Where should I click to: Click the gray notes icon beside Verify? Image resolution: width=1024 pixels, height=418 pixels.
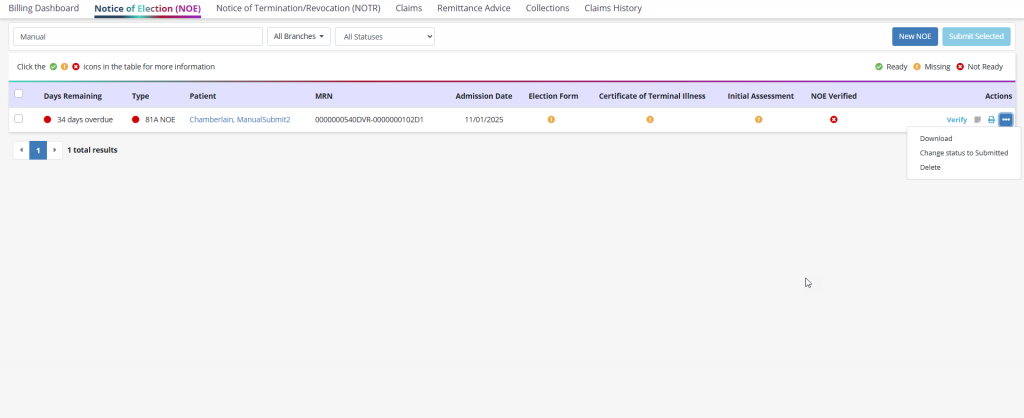[978, 120]
